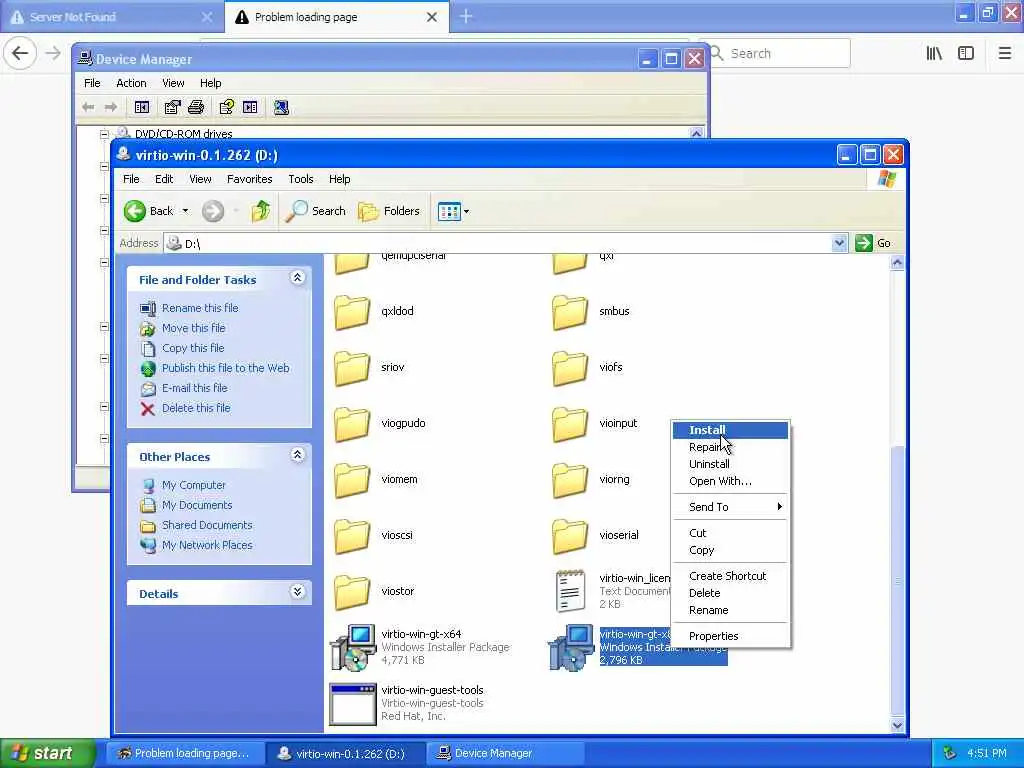The width and height of the screenshot is (1024, 768).
Task: Select the viomem folder icon
Action: pos(352,480)
